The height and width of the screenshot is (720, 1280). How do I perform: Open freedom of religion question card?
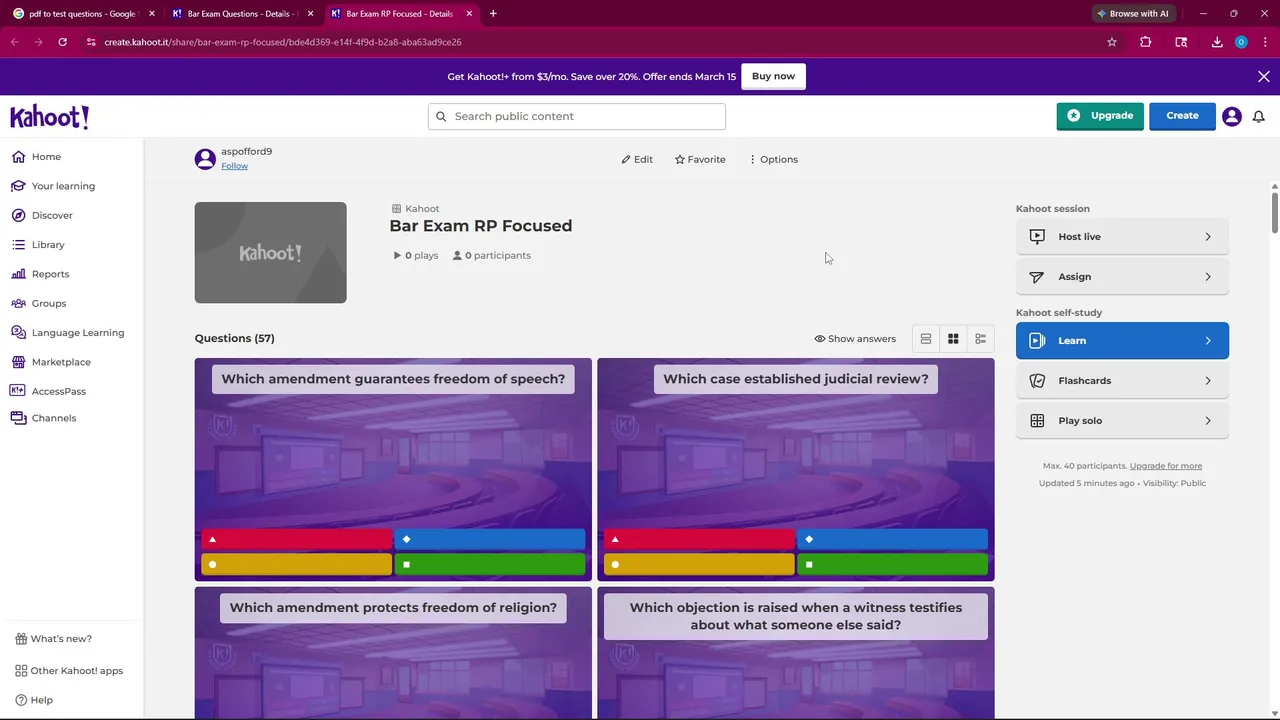pos(393,653)
